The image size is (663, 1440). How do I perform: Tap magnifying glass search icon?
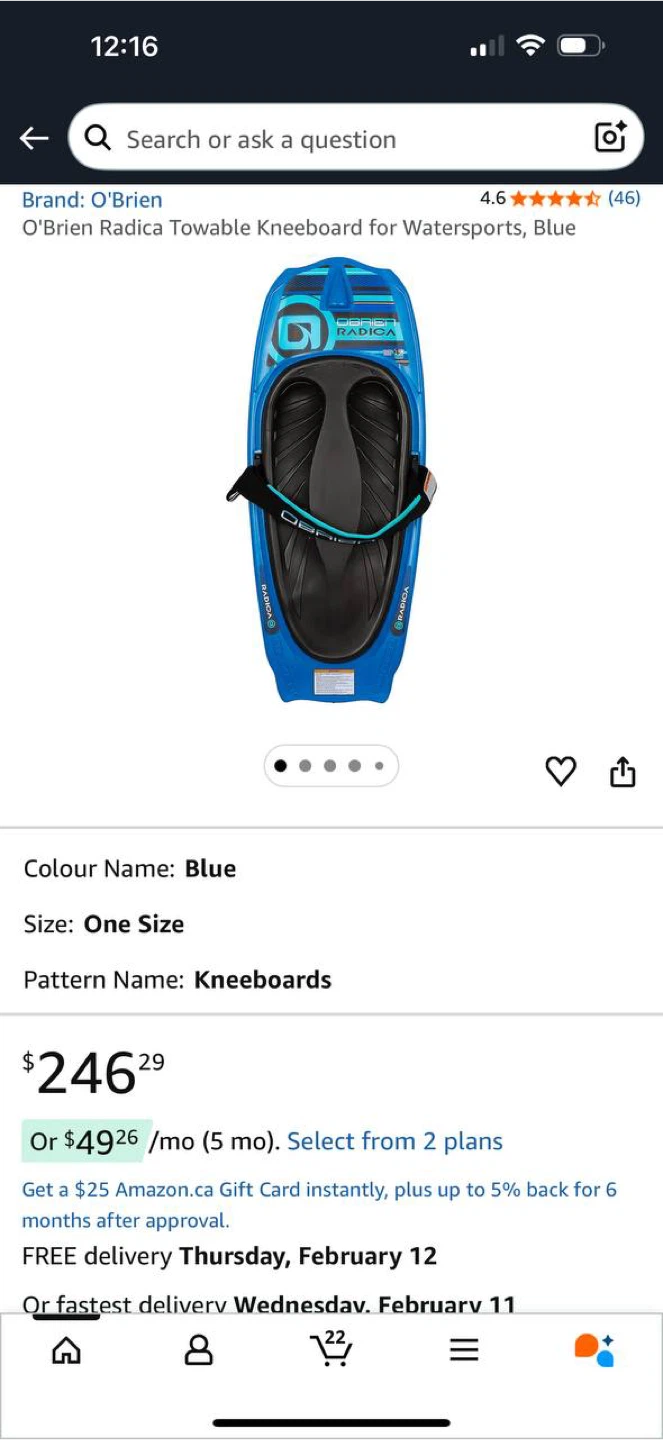[98, 138]
